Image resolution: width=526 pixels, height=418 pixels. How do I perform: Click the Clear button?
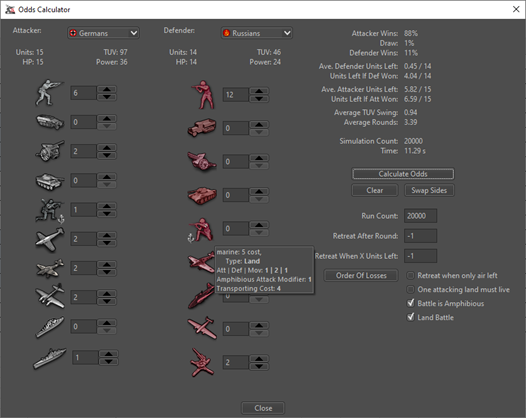[375, 190]
